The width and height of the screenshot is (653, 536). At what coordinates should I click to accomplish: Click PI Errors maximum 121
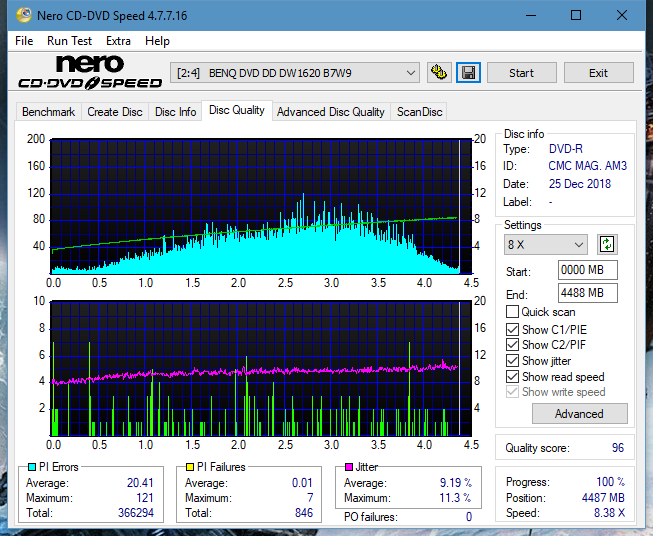145,498
